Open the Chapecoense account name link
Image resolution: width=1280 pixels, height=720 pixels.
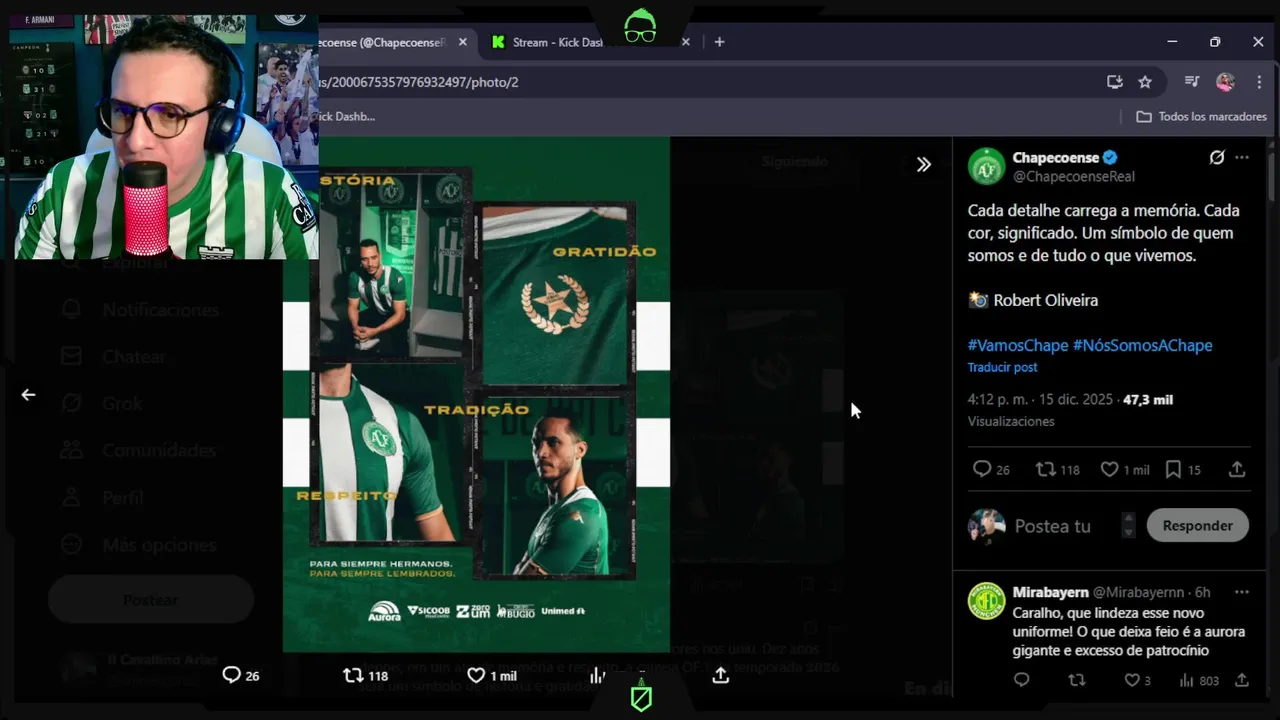point(1056,158)
